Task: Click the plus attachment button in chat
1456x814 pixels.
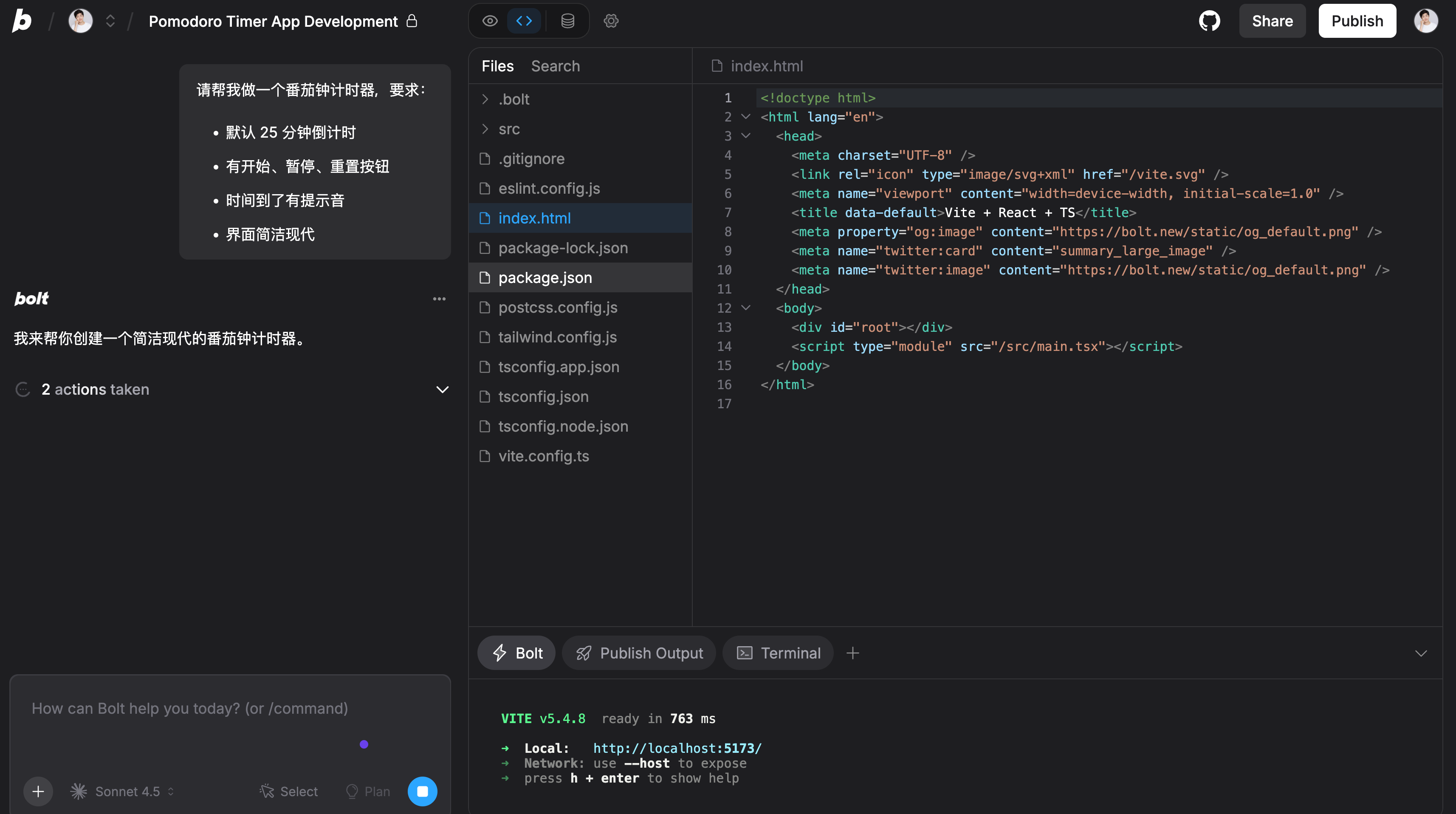Action: pos(38,791)
